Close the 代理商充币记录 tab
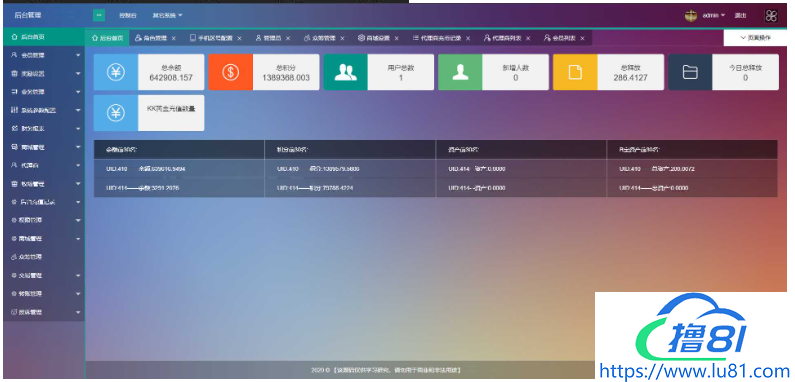Image resolution: width=795 pixels, height=382 pixels. (468, 38)
